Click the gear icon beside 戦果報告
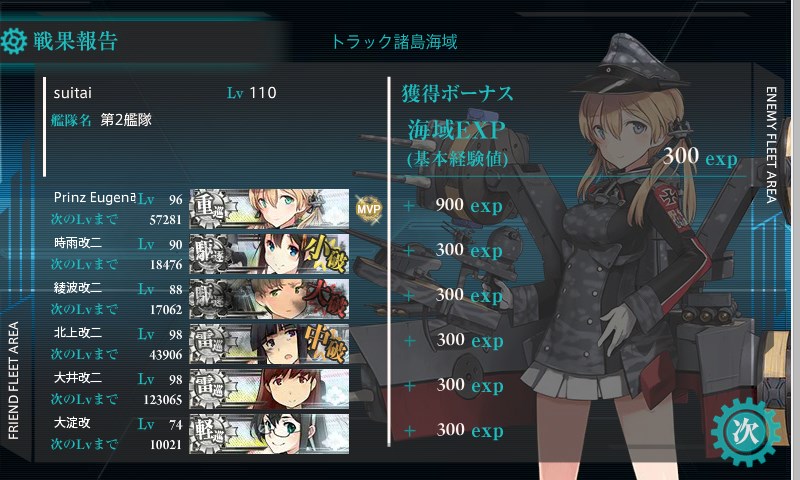This screenshot has height=480, width=800. point(13,41)
